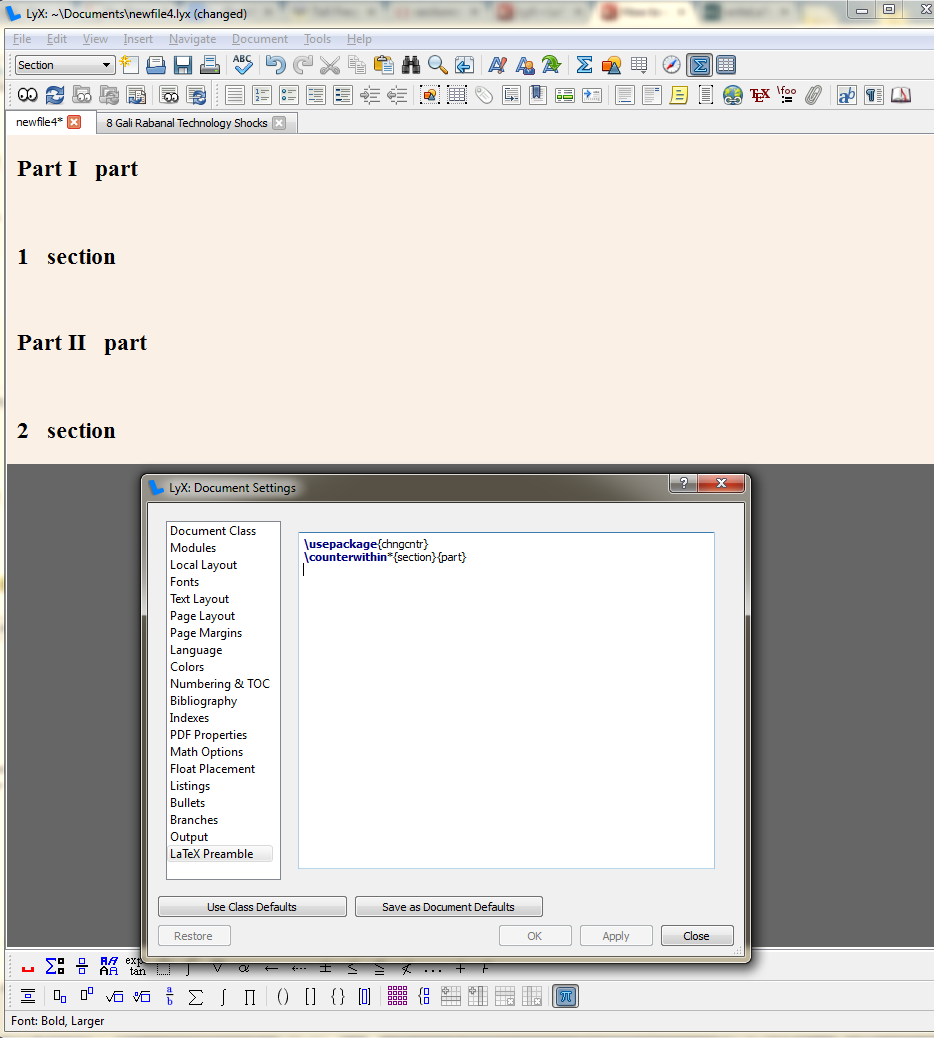Open paragraph settings icon

874,95
